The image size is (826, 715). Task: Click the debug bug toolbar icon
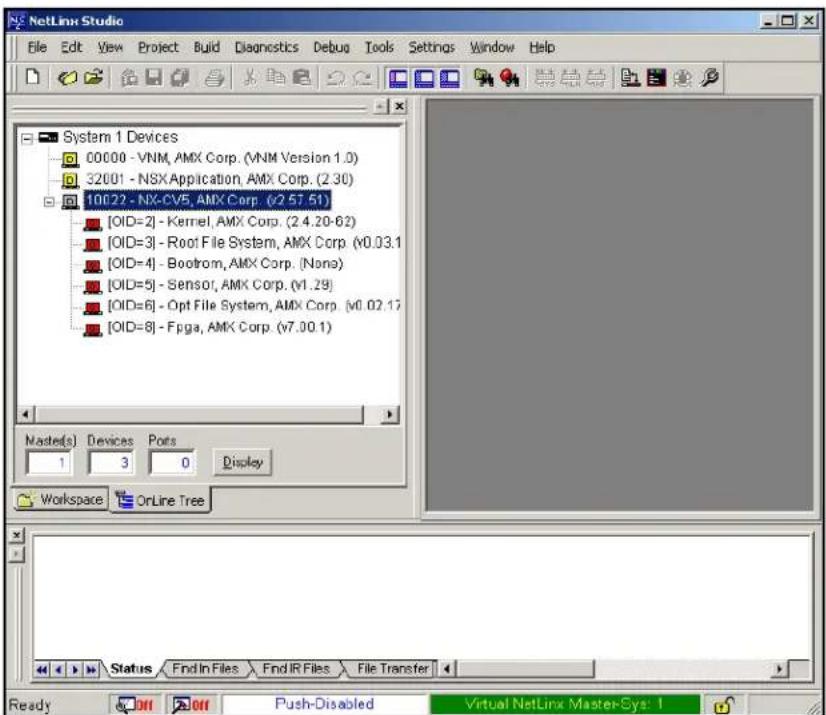683,78
